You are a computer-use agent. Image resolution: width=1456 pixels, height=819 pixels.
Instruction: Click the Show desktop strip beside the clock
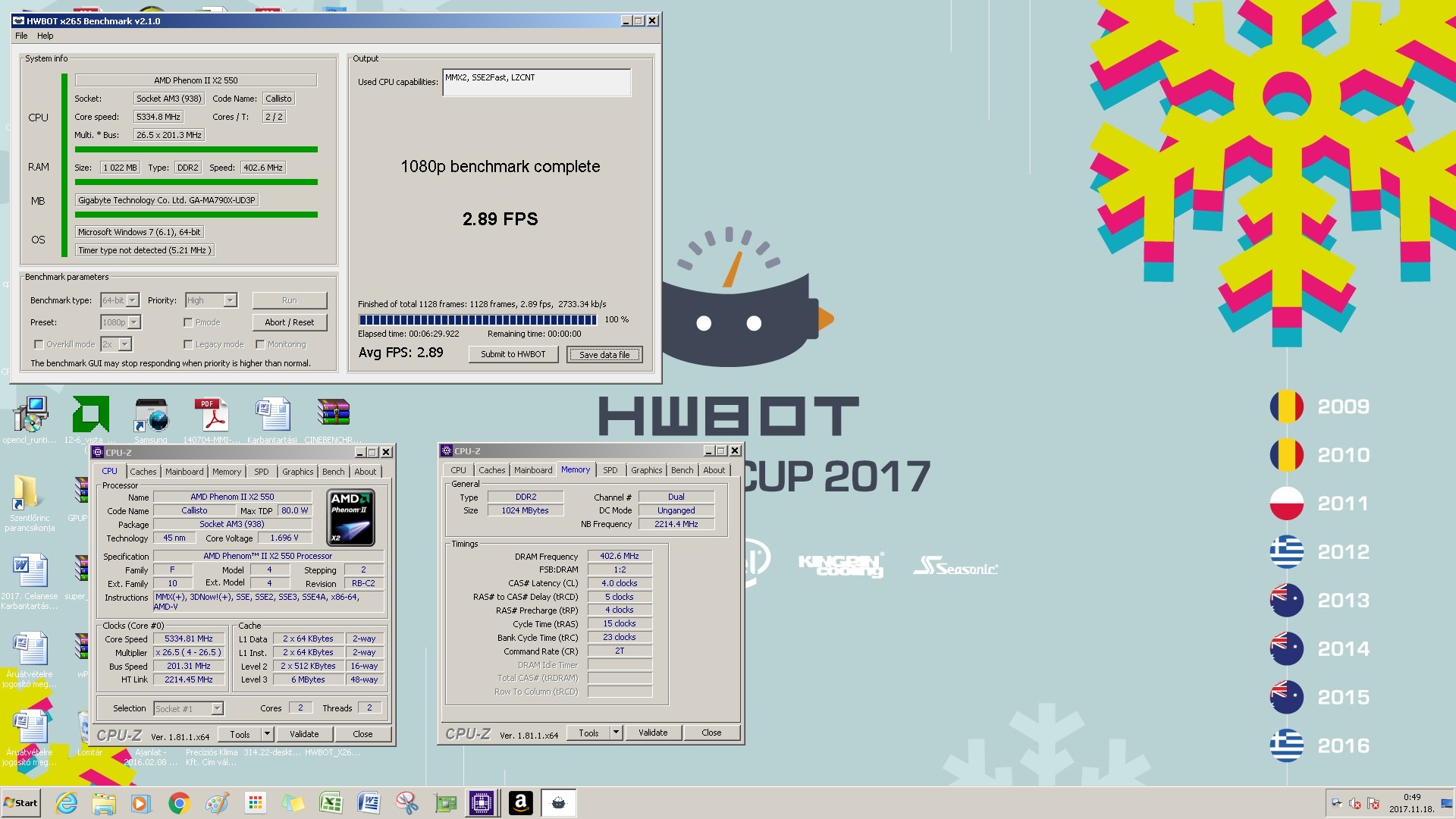point(1448,803)
